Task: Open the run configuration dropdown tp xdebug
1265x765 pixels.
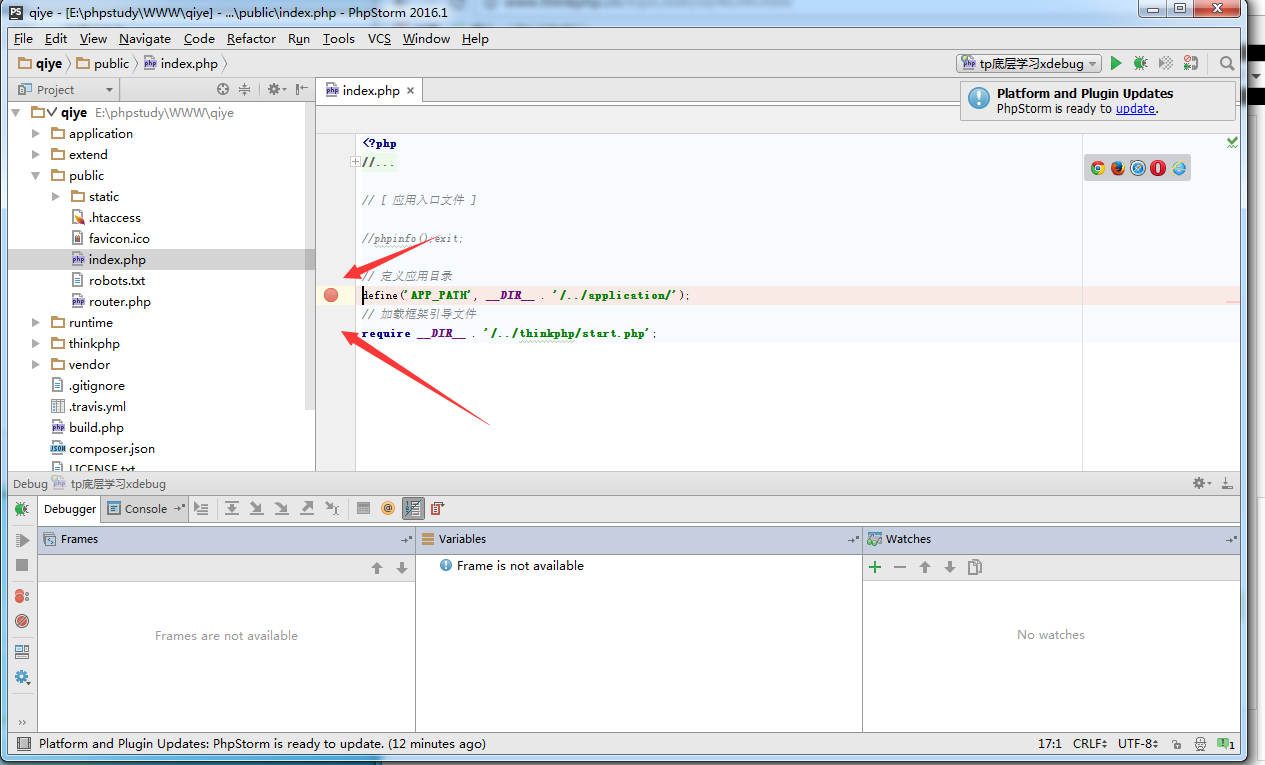Action: [1028, 63]
